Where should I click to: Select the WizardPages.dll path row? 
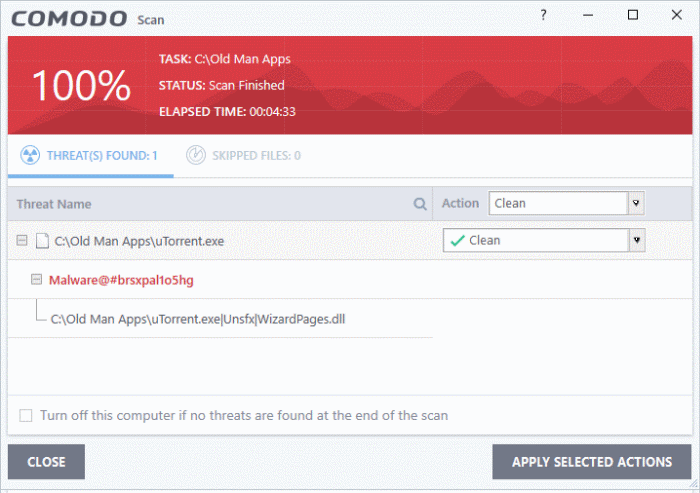(x=198, y=319)
